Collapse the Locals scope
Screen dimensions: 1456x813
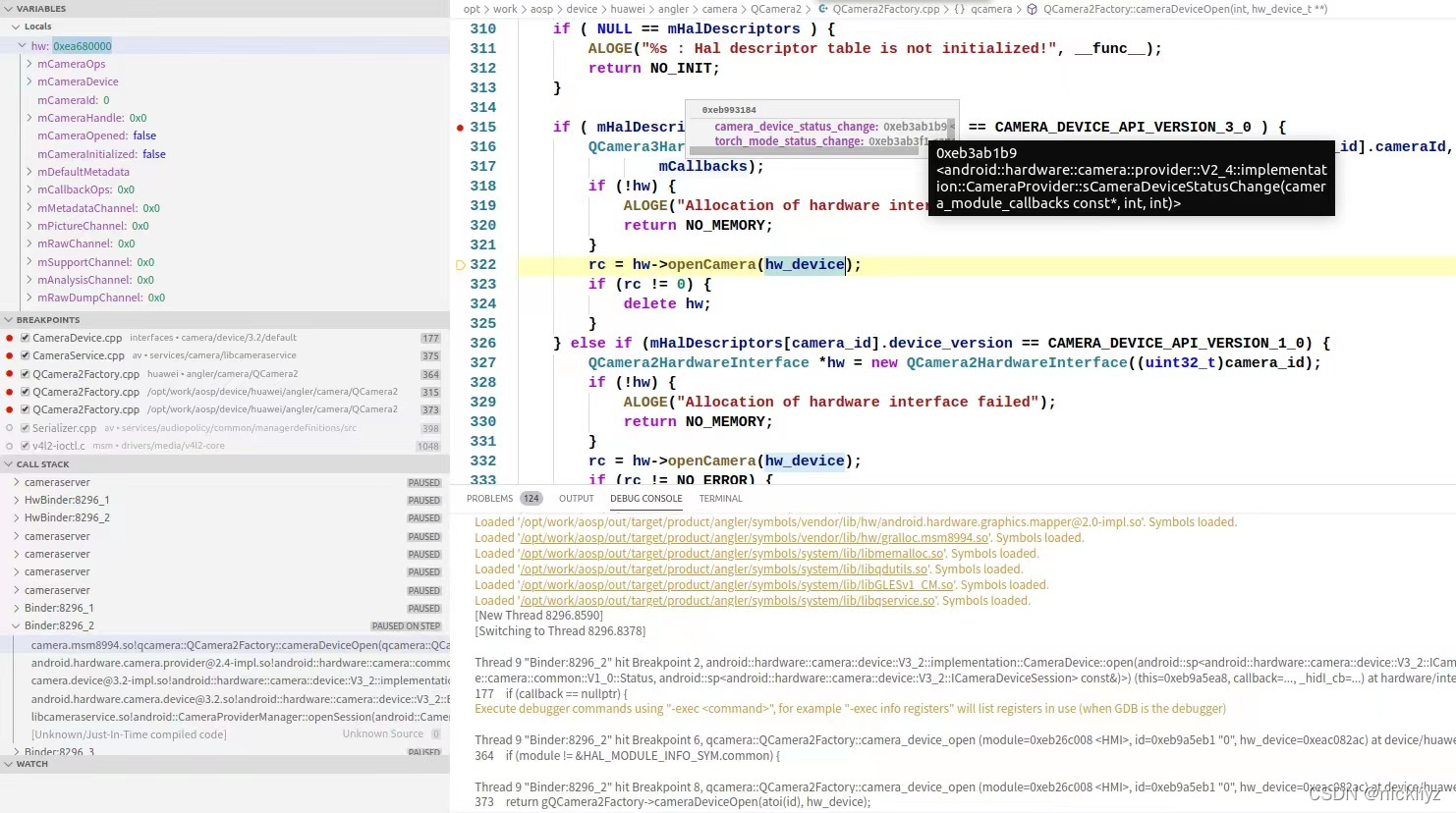(16, 27)
